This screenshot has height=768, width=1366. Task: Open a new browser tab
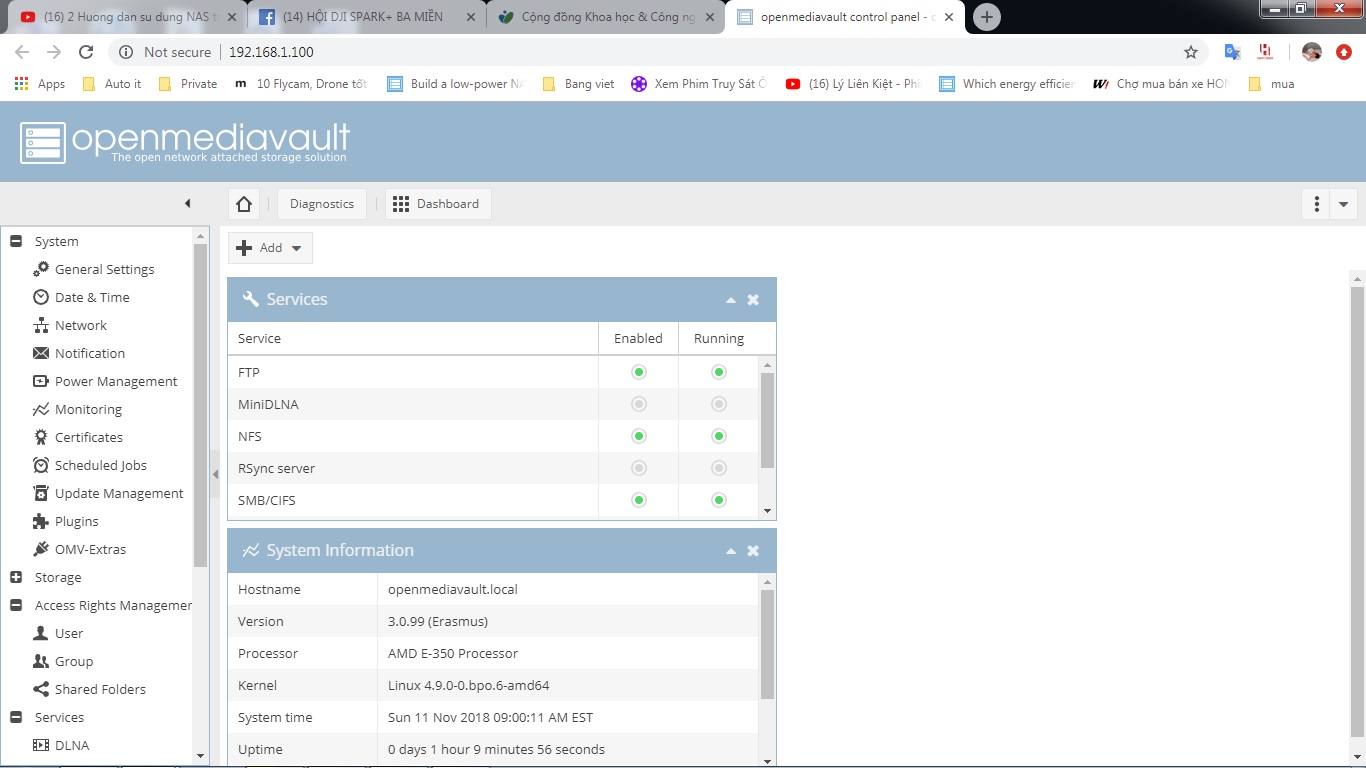[987, 17]
